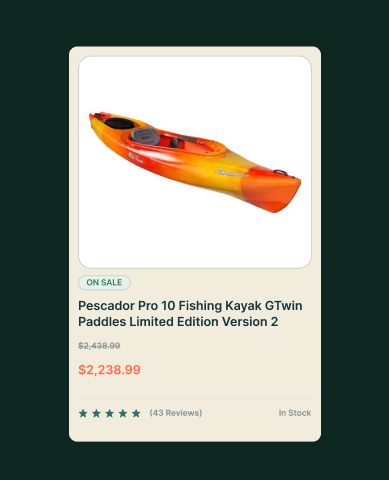The image size is (389, 480).
Task: Click the crossed-out $2,438.99 price
Action: click(99, 346)
